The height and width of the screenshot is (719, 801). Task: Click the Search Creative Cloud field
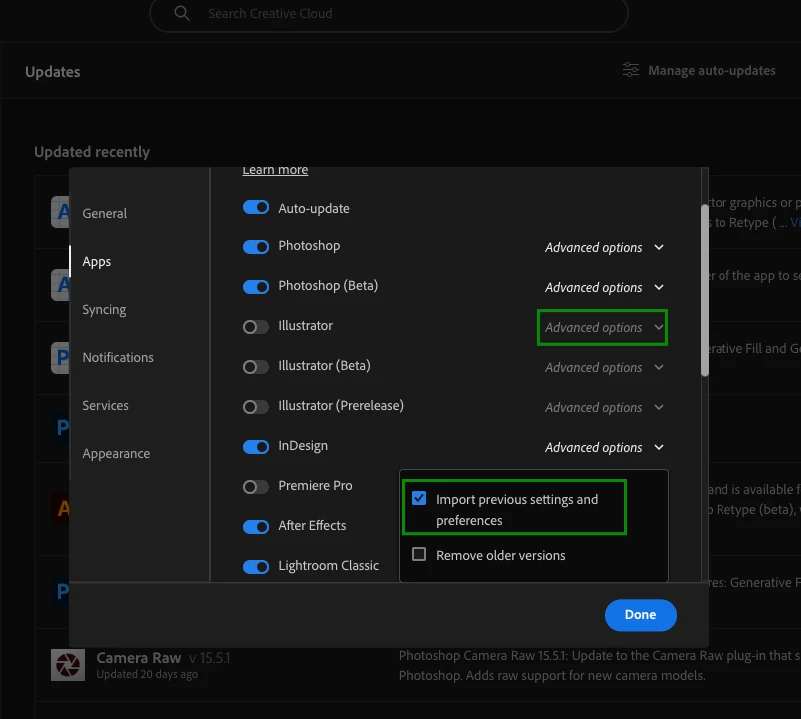[x=389, y=14]
